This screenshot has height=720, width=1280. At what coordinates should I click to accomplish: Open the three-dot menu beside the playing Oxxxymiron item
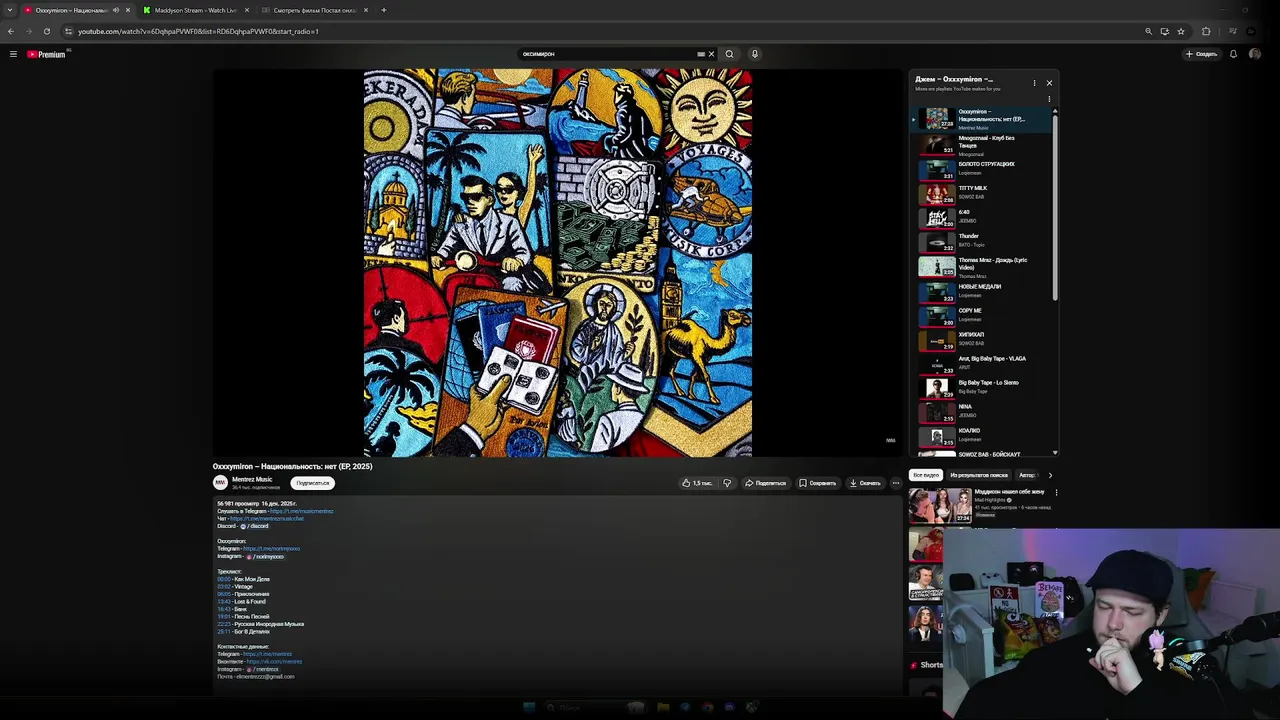coord(1049,99)
